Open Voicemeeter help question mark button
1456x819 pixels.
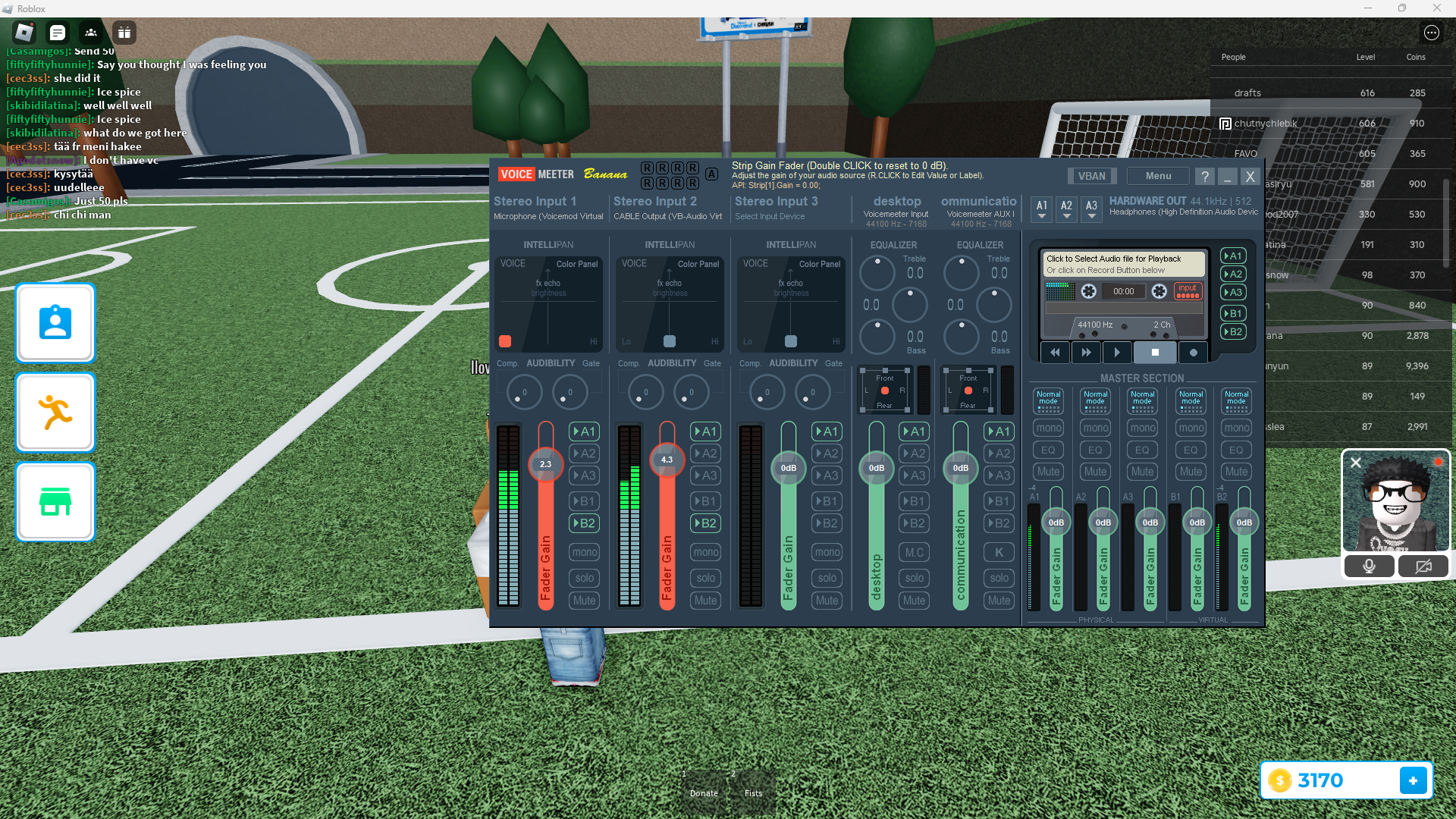pyautogui.click(x=1205, y=177)
